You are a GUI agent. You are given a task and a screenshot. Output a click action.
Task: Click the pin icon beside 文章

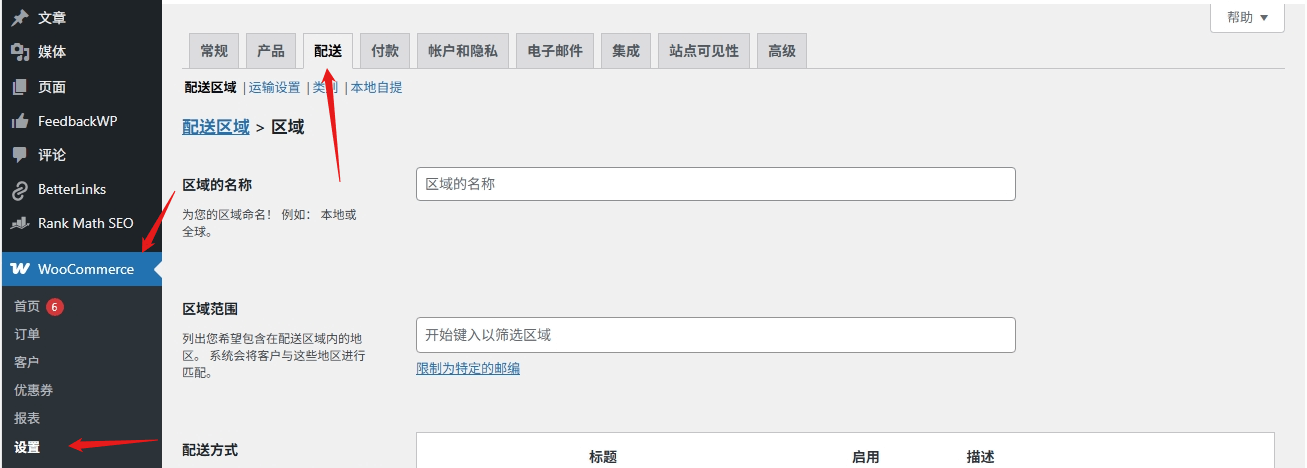click(x=19, y=18)
